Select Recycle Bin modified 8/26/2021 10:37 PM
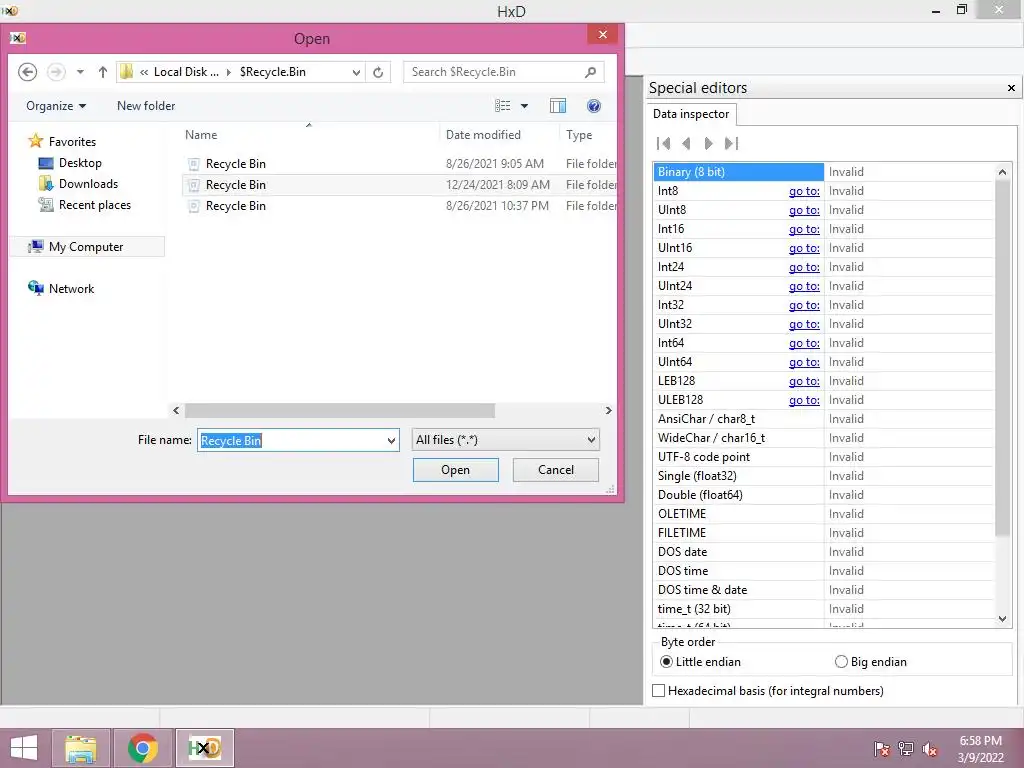Screen dimensions: 1024x768 (400, 206)
